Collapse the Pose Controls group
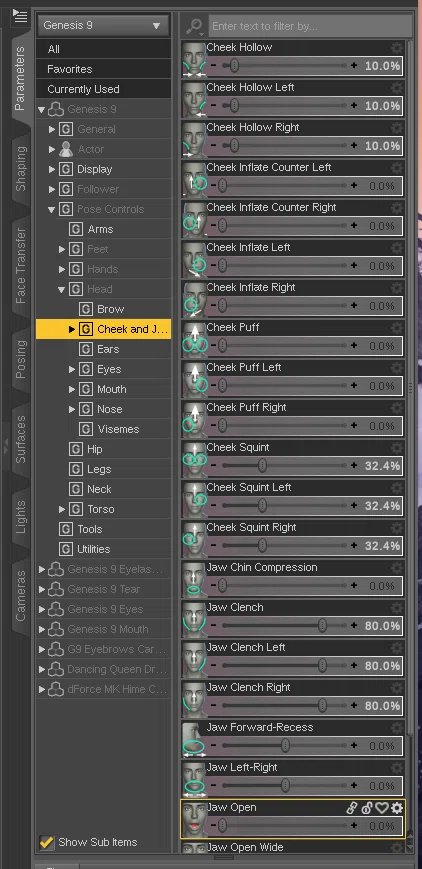 52,209
